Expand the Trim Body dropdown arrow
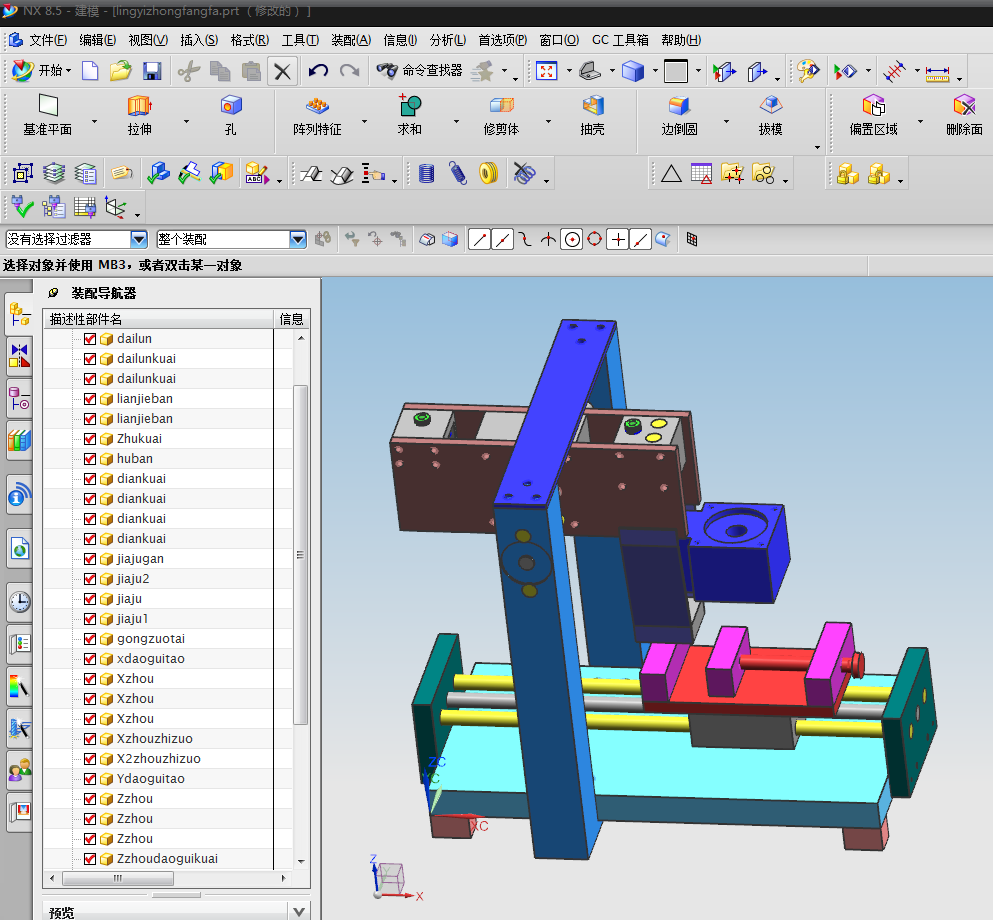993x920 pixels. tap(548, 121)
